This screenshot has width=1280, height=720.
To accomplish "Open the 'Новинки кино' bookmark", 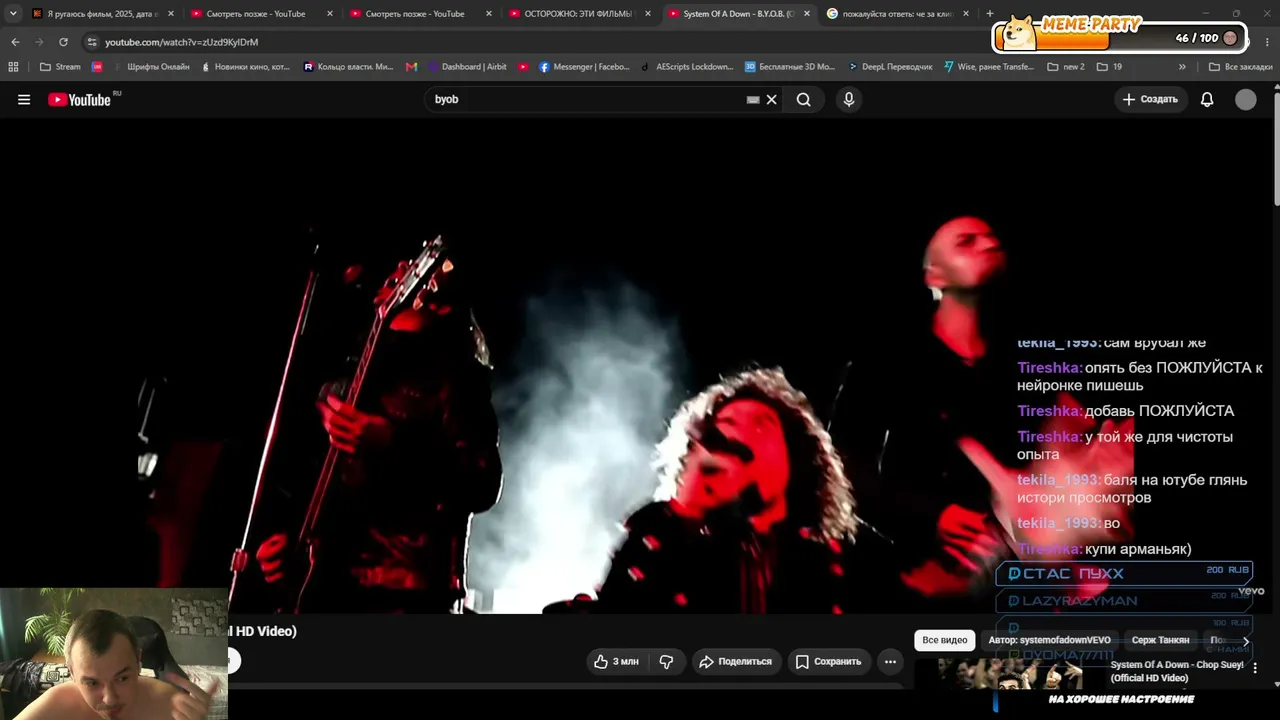I will click(245, 67).
